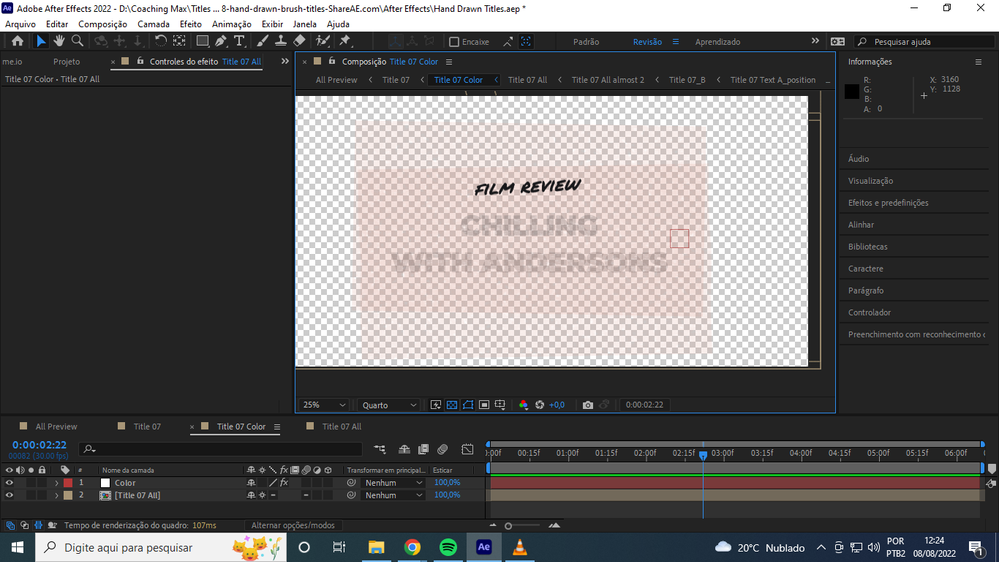999x562 pixels.
Task: Open the grid and guide options icon
Action: click(500, 405)
